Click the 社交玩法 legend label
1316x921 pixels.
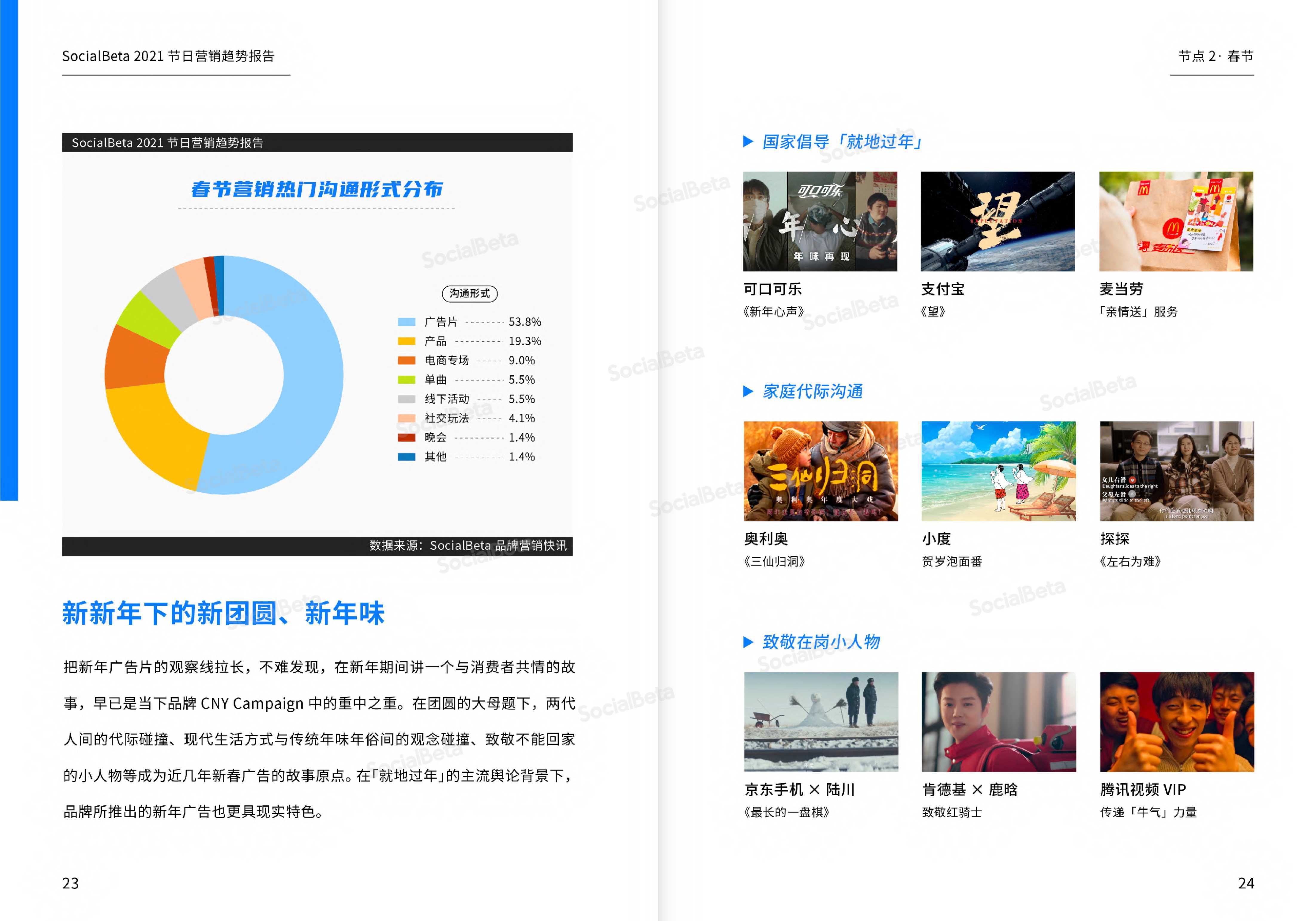point(447,418)
